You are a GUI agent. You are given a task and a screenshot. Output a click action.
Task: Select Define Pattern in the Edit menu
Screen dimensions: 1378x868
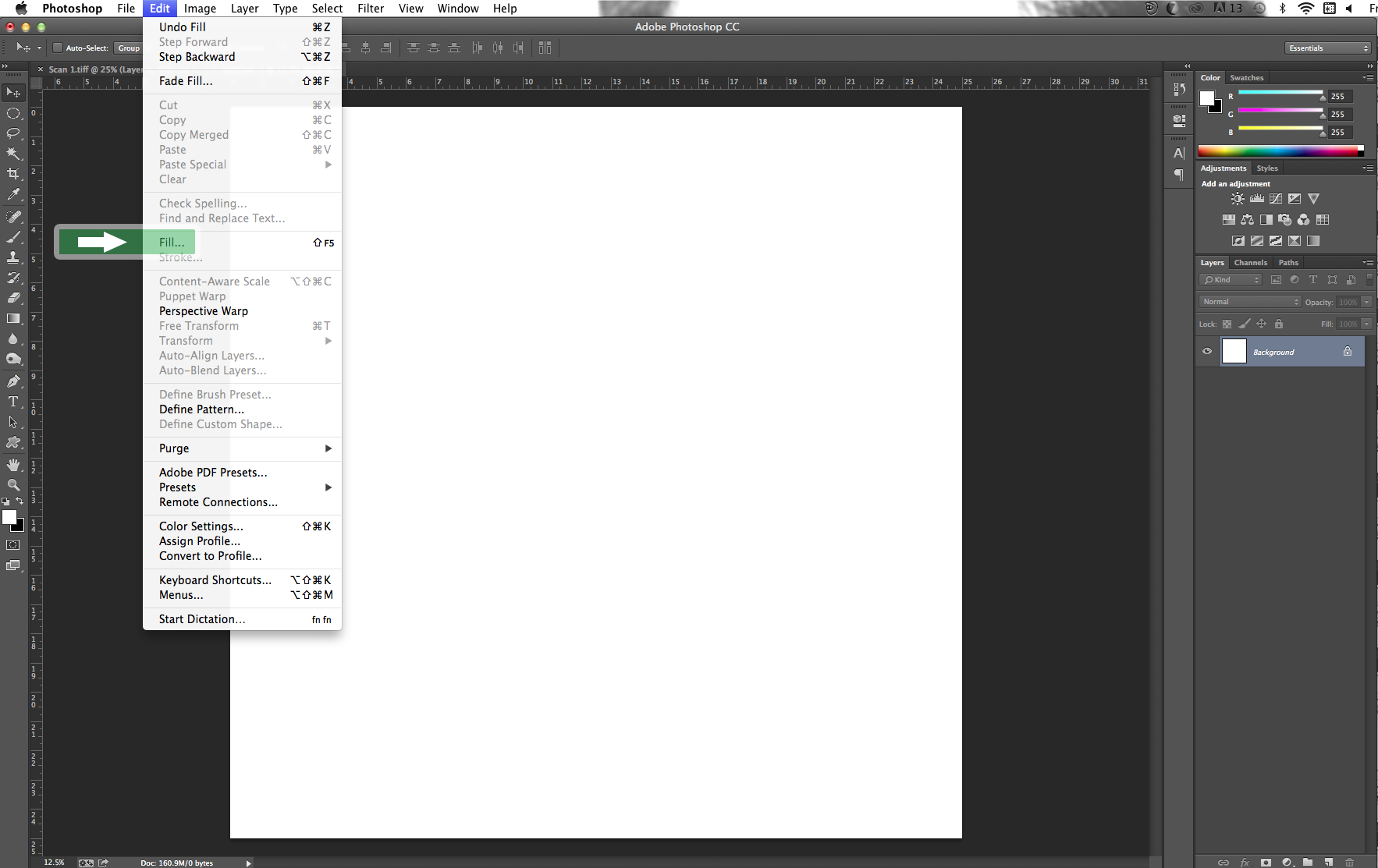201,409
